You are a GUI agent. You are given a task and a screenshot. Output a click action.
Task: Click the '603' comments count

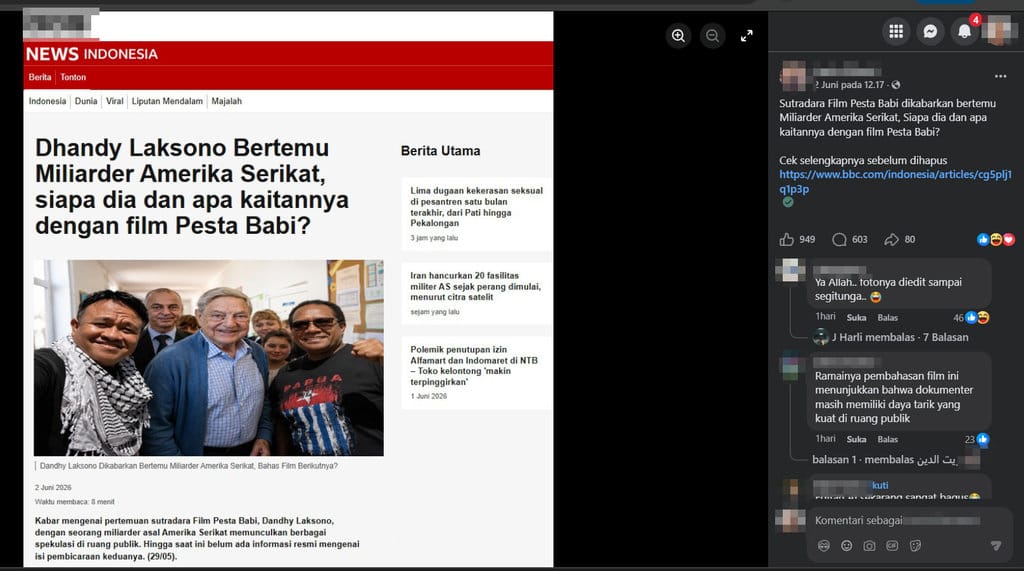point(859,240)
